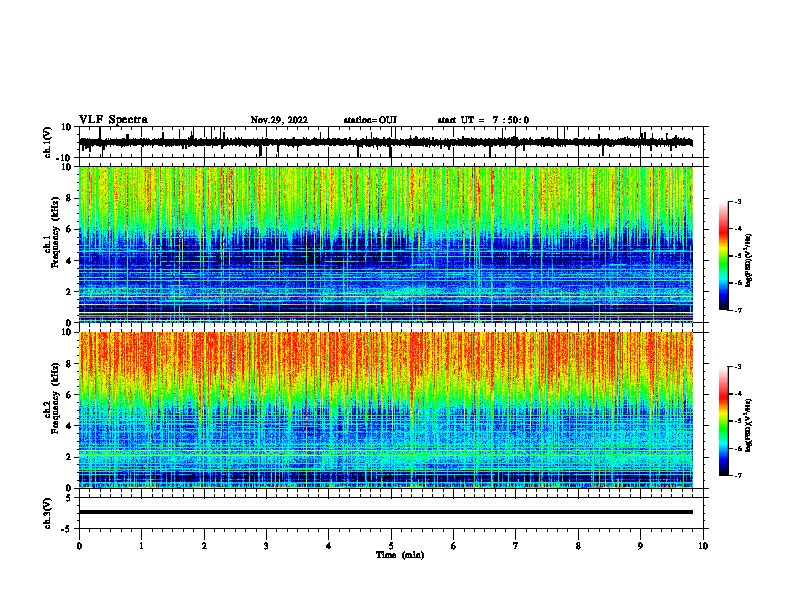Screen dimensions: 792x612
Task: Click the "2" tick on ch.2 frequency axis
Action: coord(69,457)
